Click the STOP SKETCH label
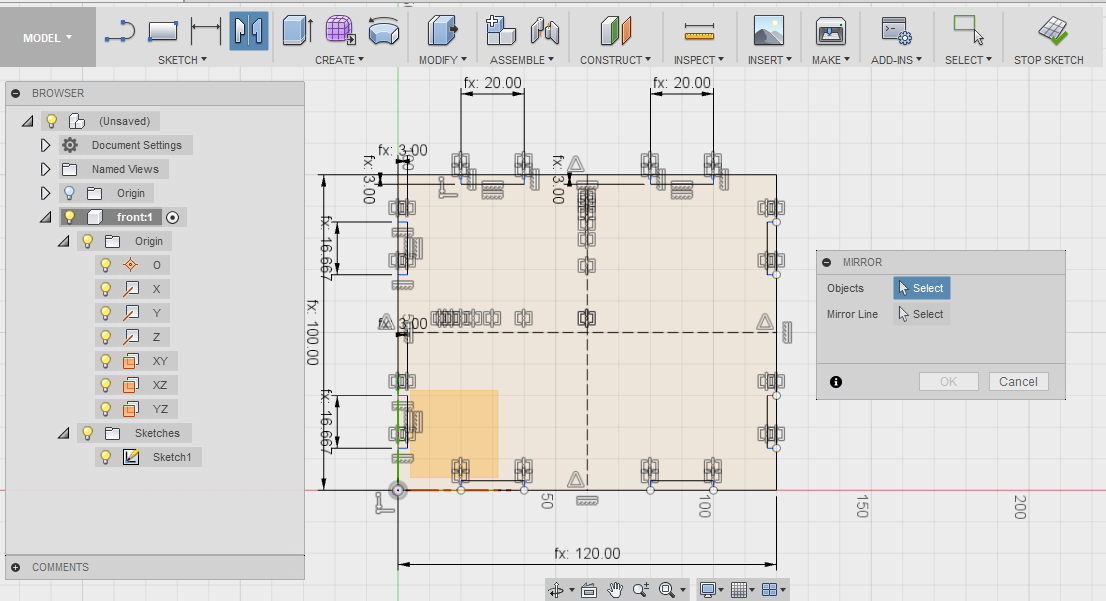The height and width of the screenshot is (601, 1106). pyautogui.click(x=1049, y=60)
